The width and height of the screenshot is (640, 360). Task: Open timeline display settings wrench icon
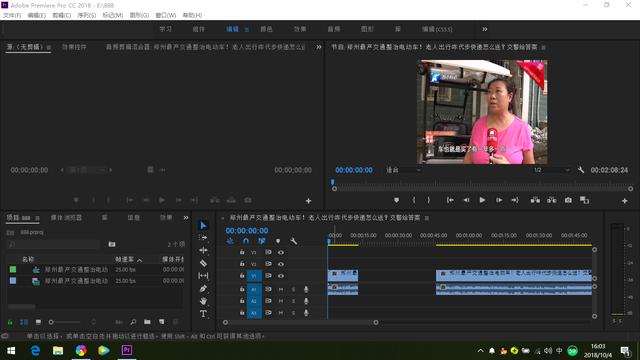[x=293, y=241]
